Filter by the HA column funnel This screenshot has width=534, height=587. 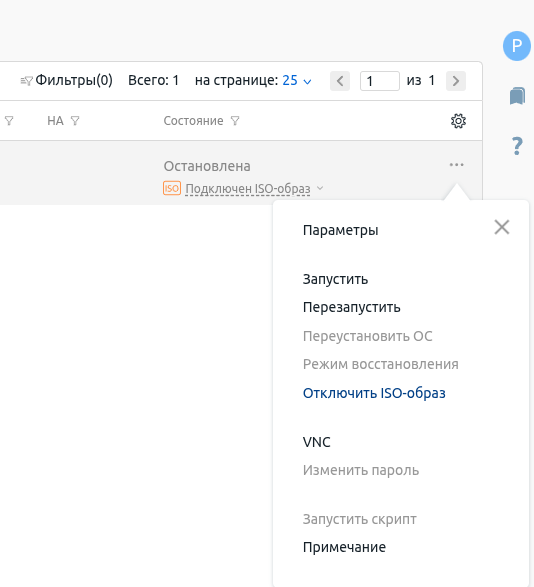(x=75, y=121)
